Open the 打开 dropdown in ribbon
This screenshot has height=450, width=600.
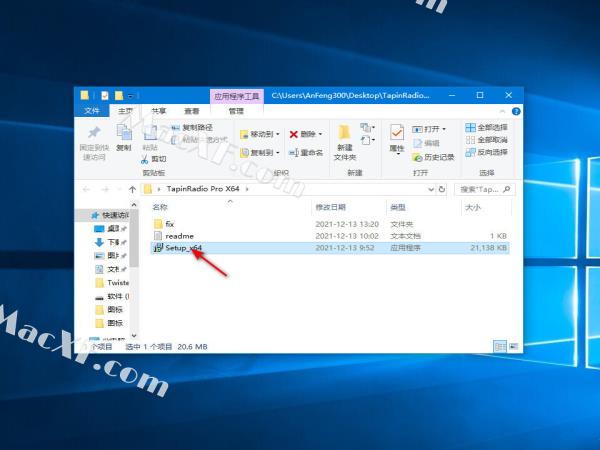click(x=429, y=129)
